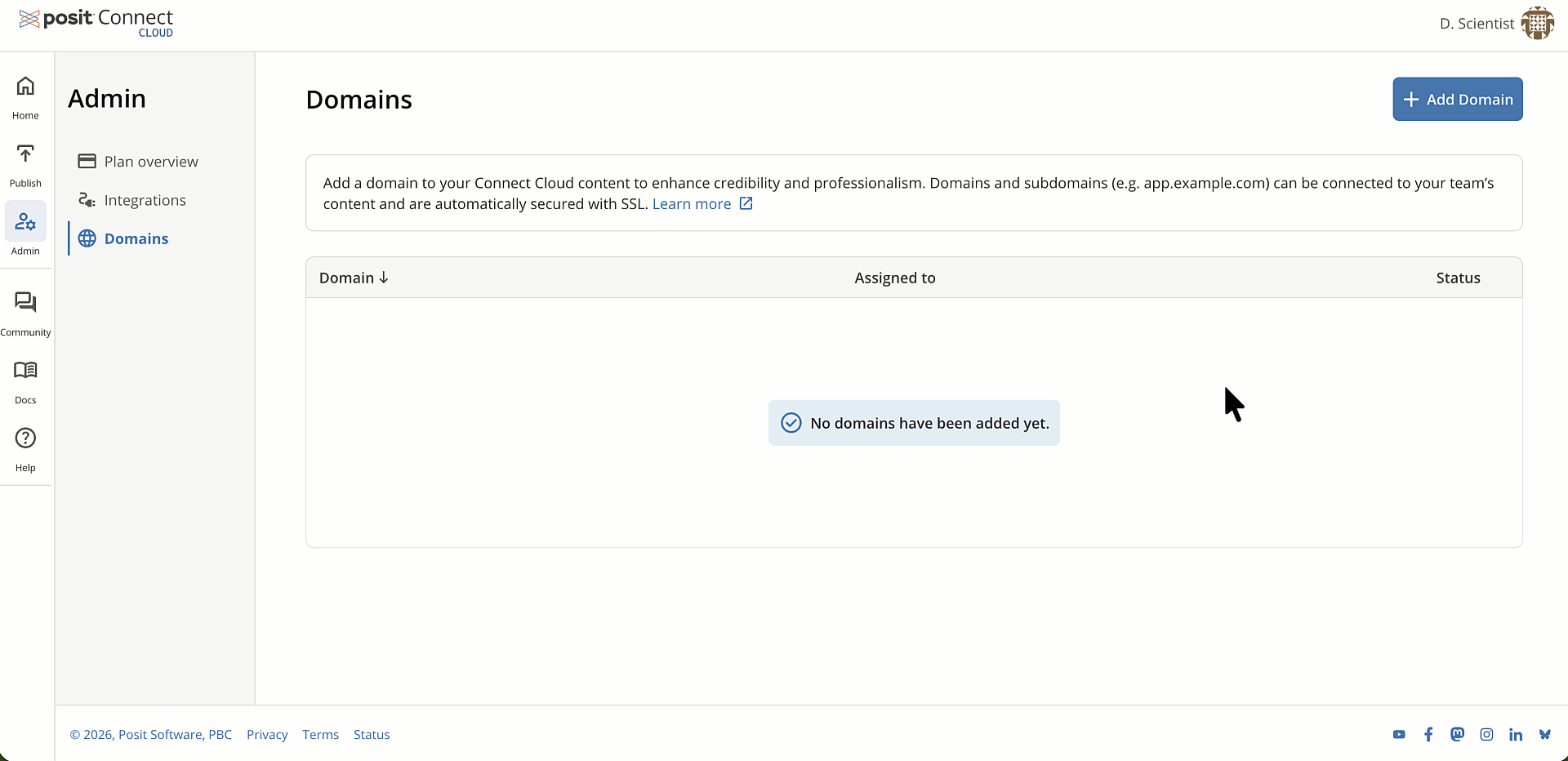Select Integrations in the Admin menu
Viewport: 1568px width, 761px height.
145,200
